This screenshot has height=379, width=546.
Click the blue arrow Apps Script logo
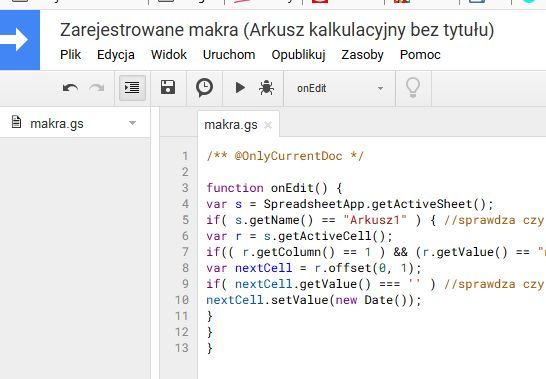20,39
